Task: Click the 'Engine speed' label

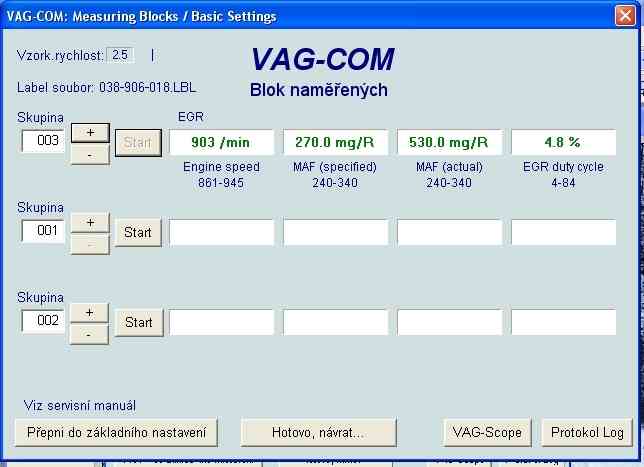Action: click(x=221, y=167)
